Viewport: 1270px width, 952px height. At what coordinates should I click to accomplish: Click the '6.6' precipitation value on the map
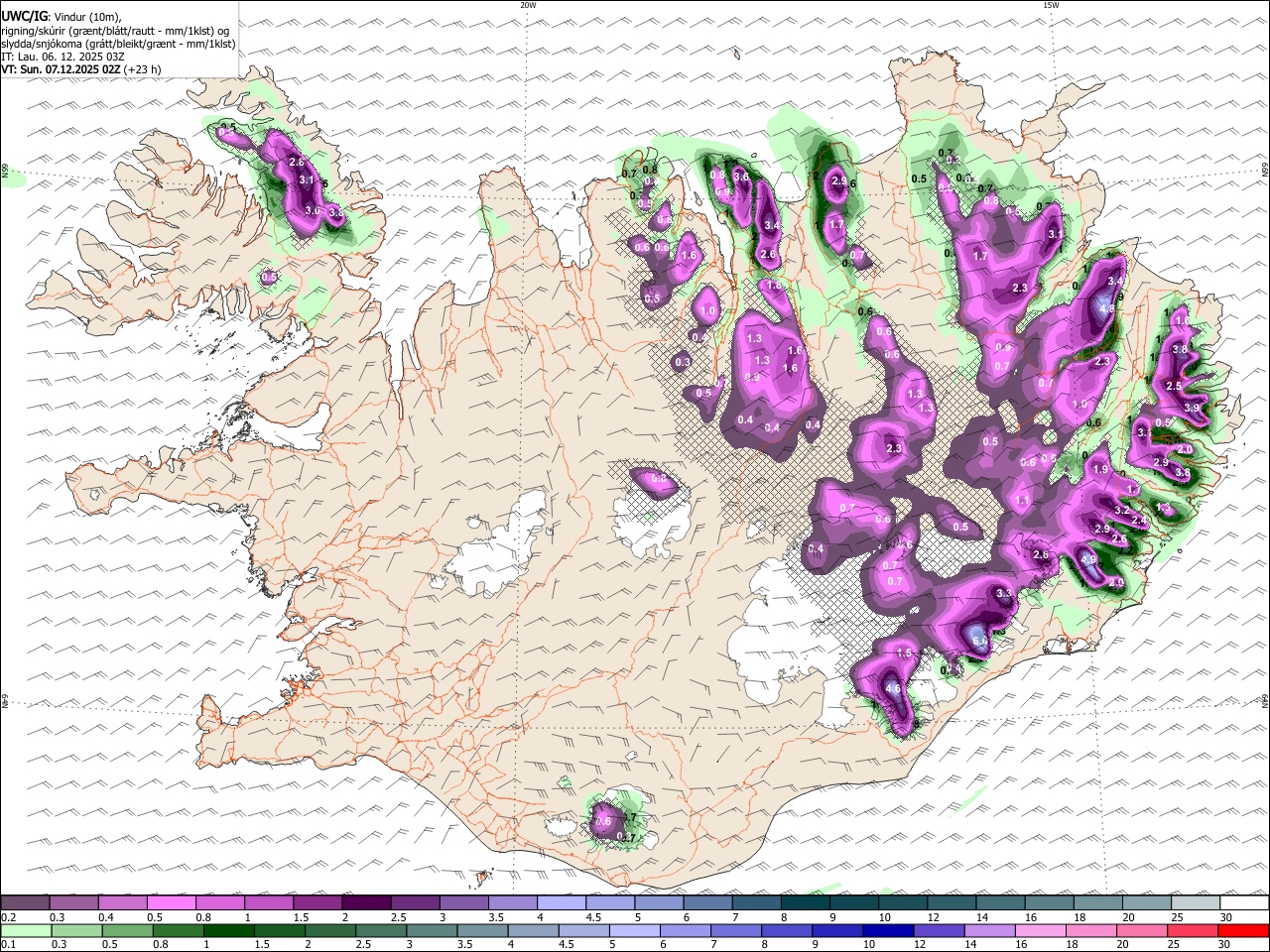point(980,642)
